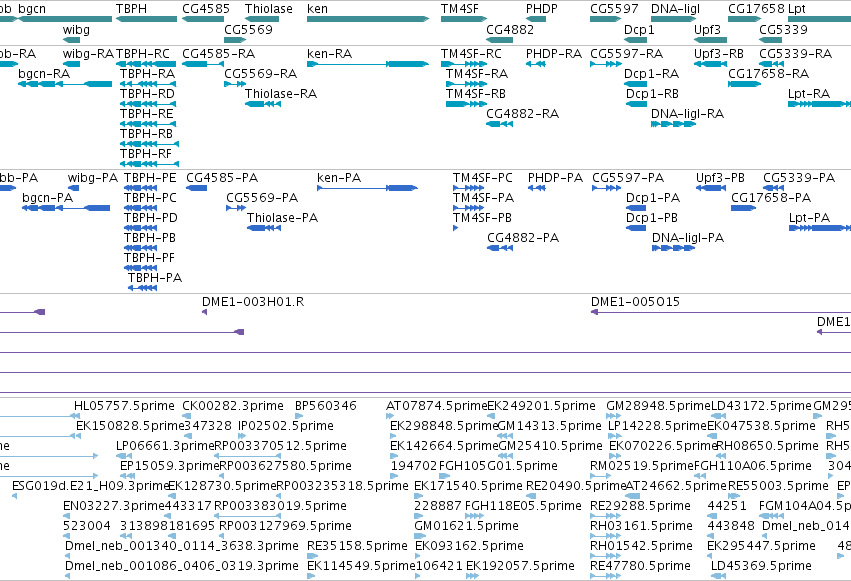
Task: Click the PHDP-RA transcript label
Action: coord(554,54)
